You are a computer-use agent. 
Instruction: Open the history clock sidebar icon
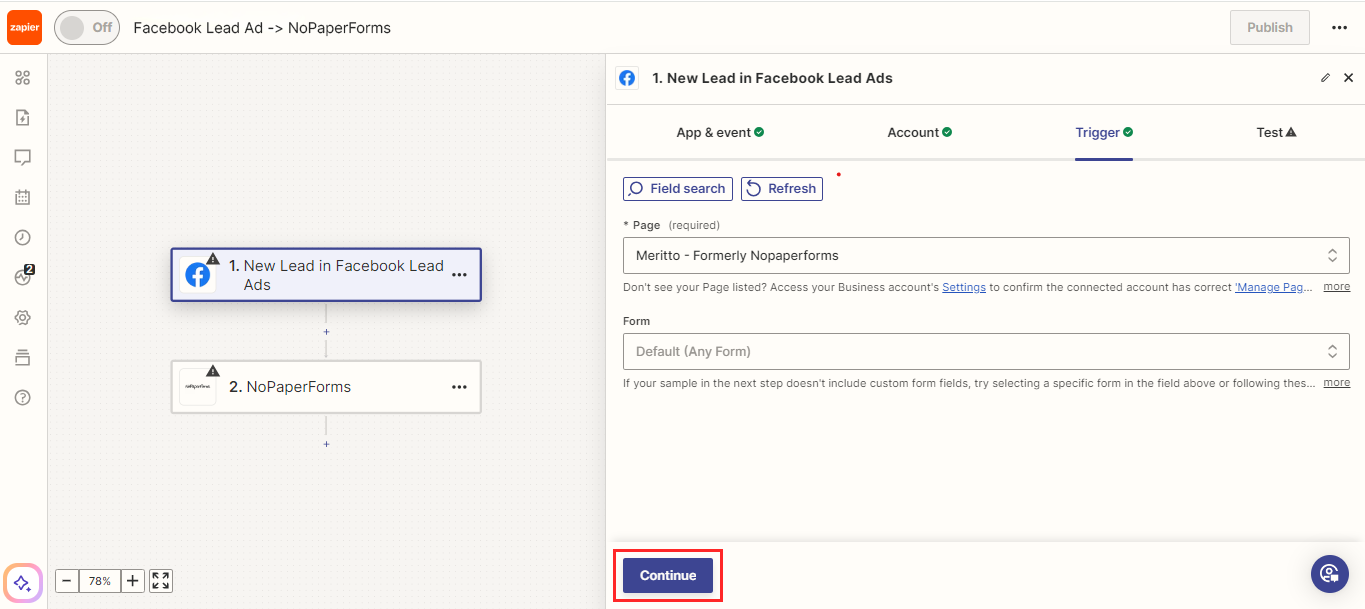coord(23,238)
